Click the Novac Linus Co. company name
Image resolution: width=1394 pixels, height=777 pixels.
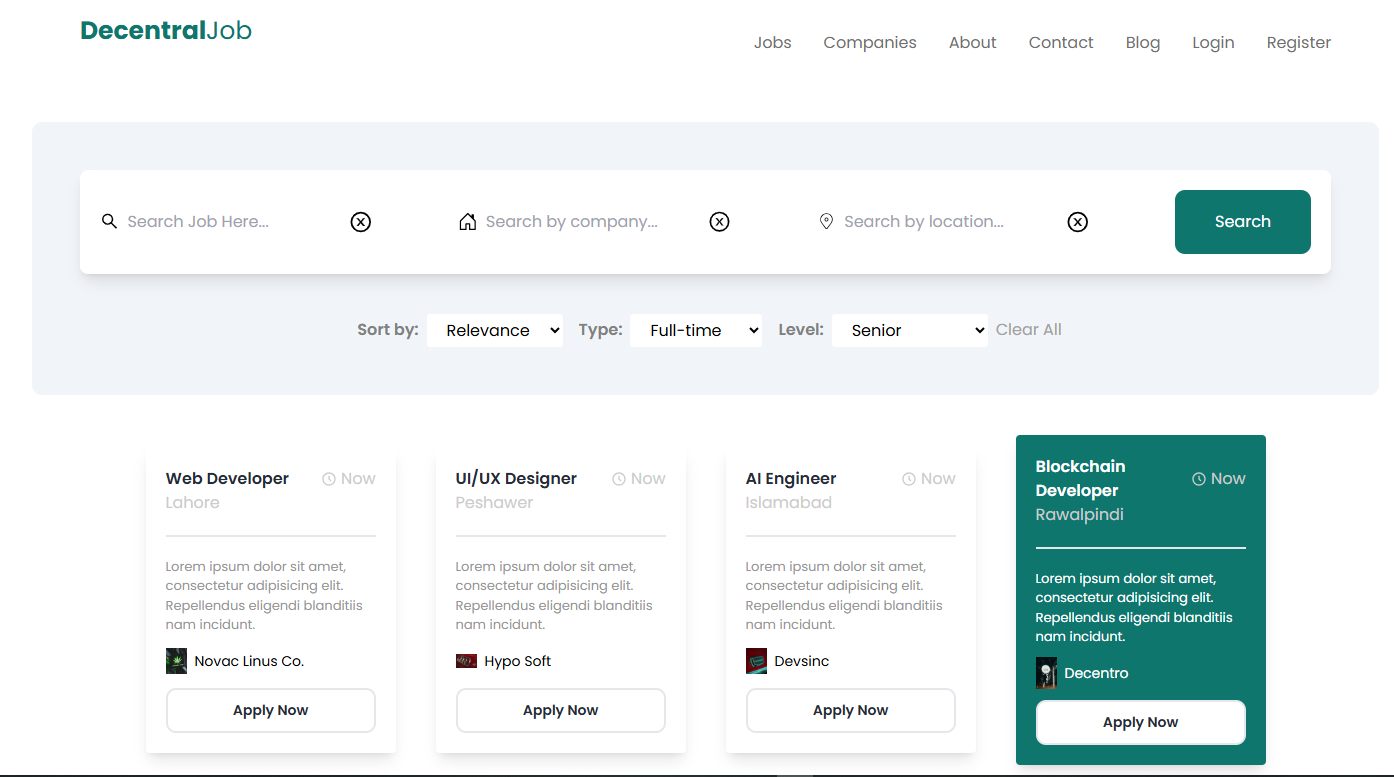click(249, 661)
